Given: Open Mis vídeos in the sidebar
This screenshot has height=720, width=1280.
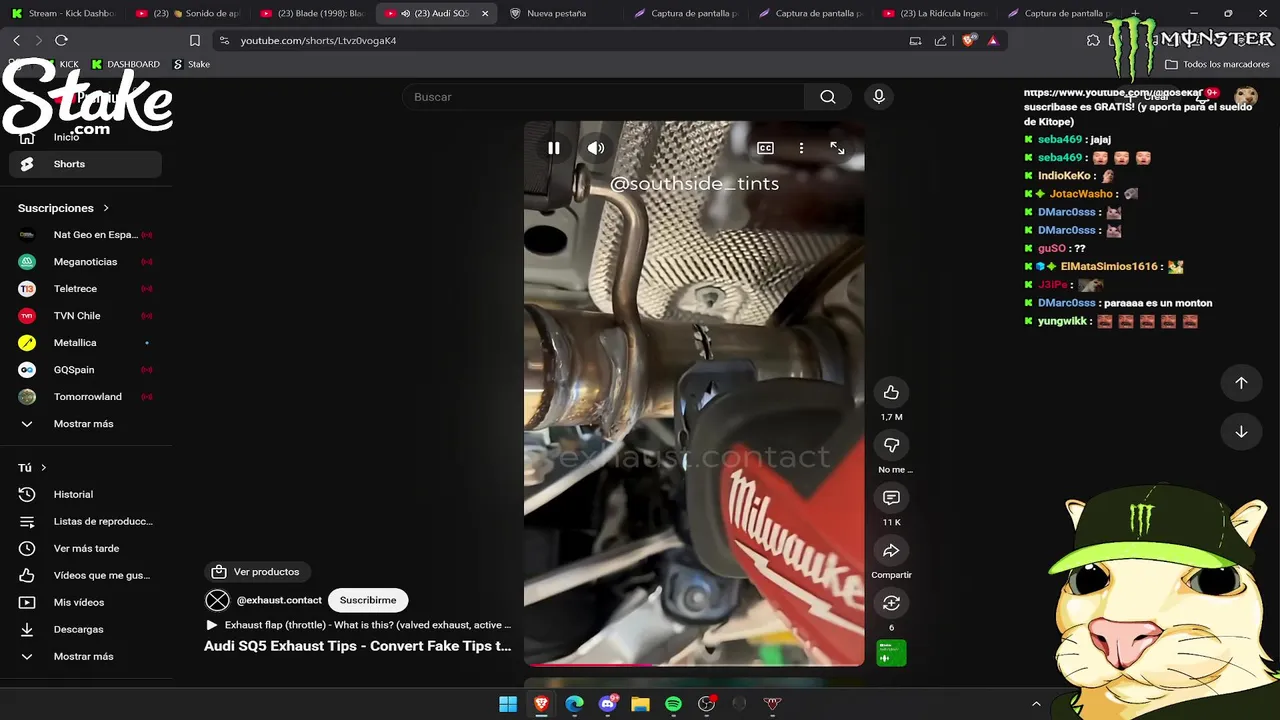Looking at the screenshot, I should point(85,603).
